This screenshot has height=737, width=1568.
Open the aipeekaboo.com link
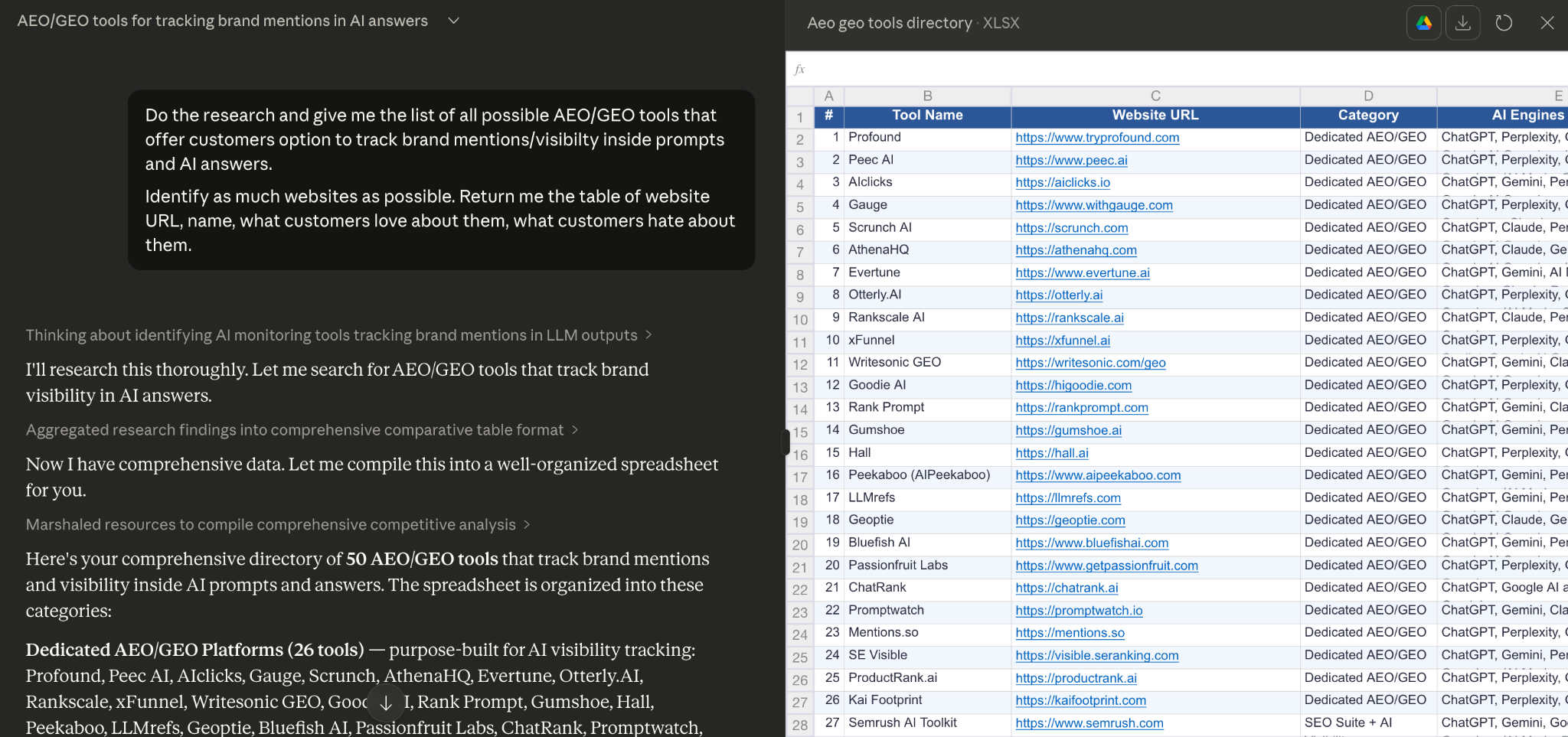(x=1098, y=475)
